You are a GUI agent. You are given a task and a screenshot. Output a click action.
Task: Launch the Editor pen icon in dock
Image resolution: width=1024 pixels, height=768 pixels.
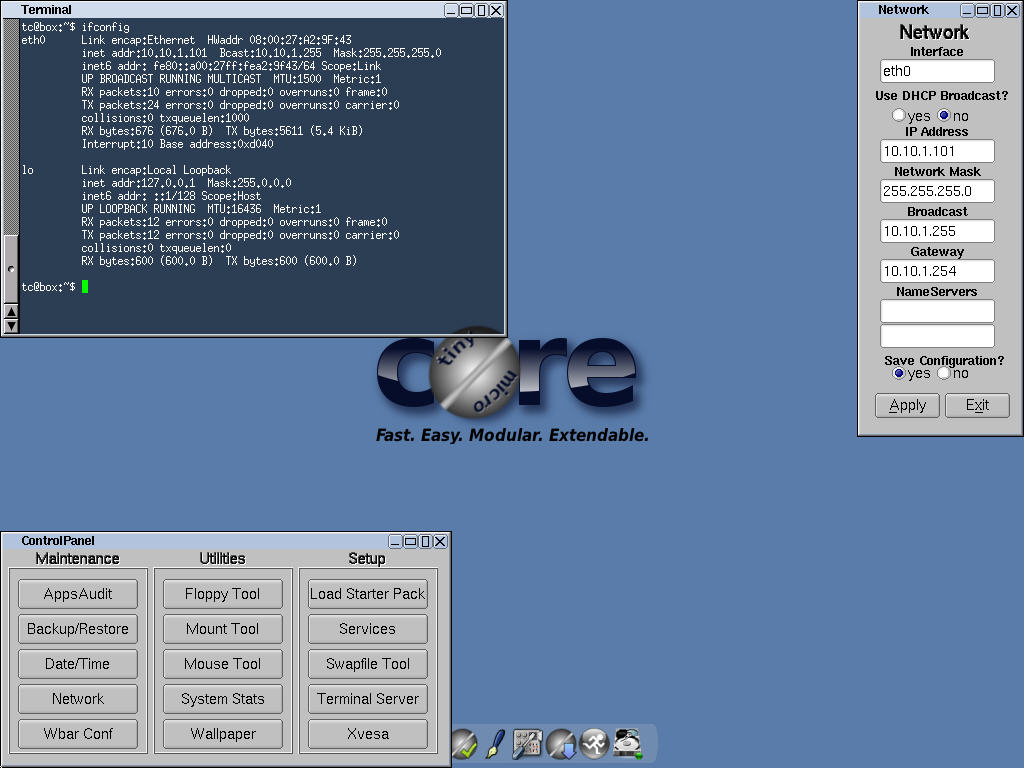(496, 744)
